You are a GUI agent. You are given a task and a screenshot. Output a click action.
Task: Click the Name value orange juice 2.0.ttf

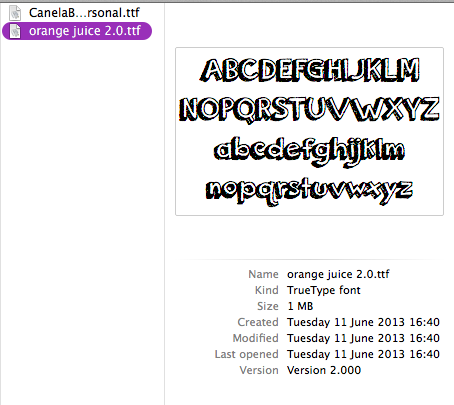(x=338, y=274)
